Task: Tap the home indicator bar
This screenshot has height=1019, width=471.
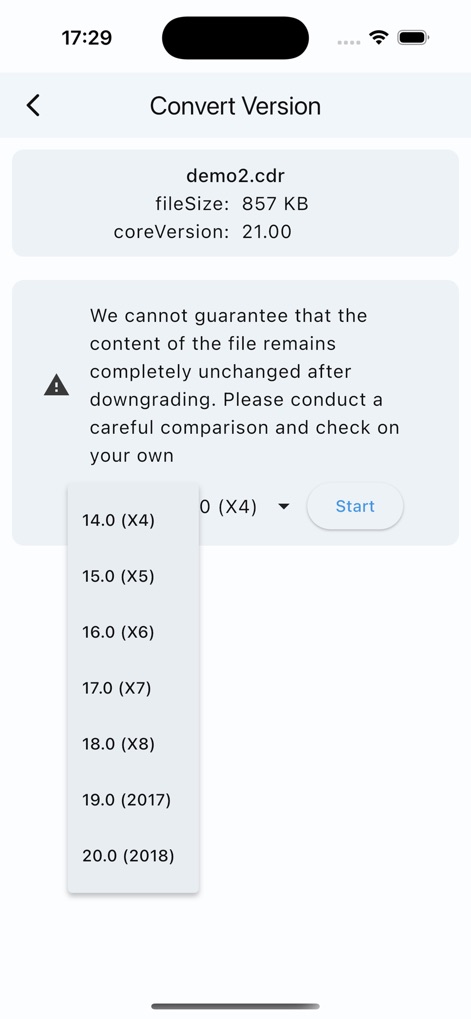Action: (235, 1007)
